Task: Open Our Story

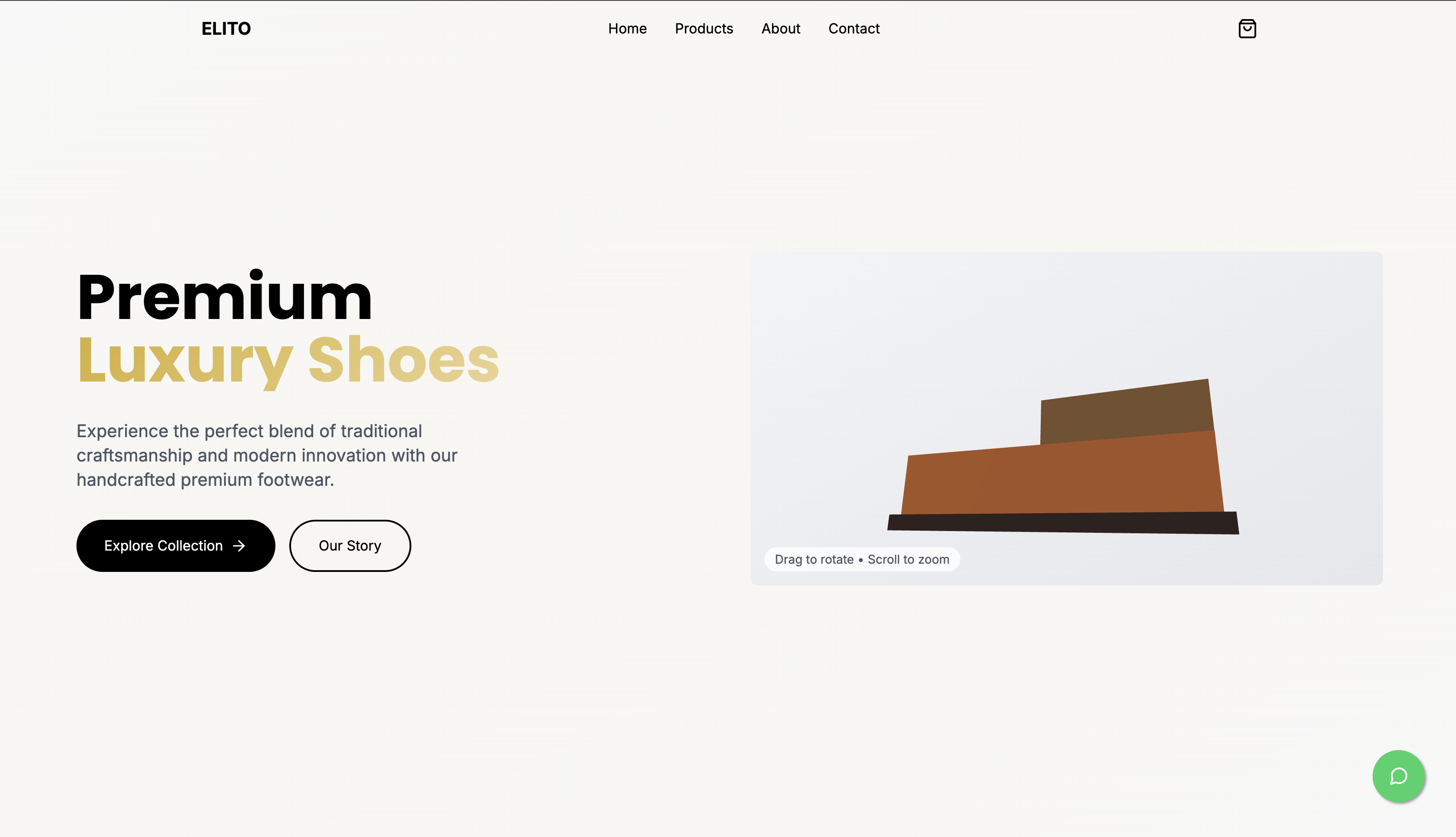Action: (x=350, y=545)
